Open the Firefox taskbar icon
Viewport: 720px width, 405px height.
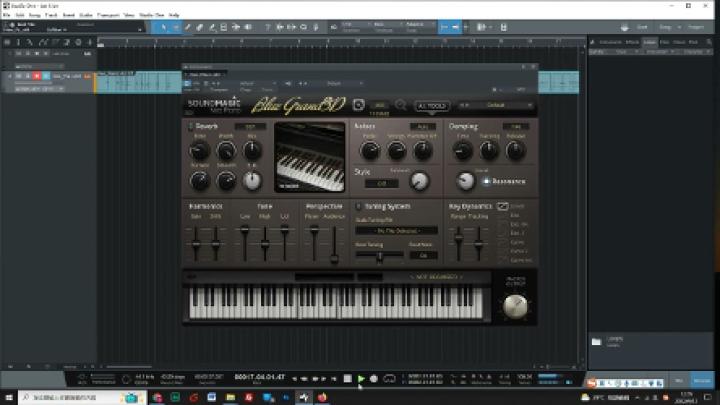[322, 397]
